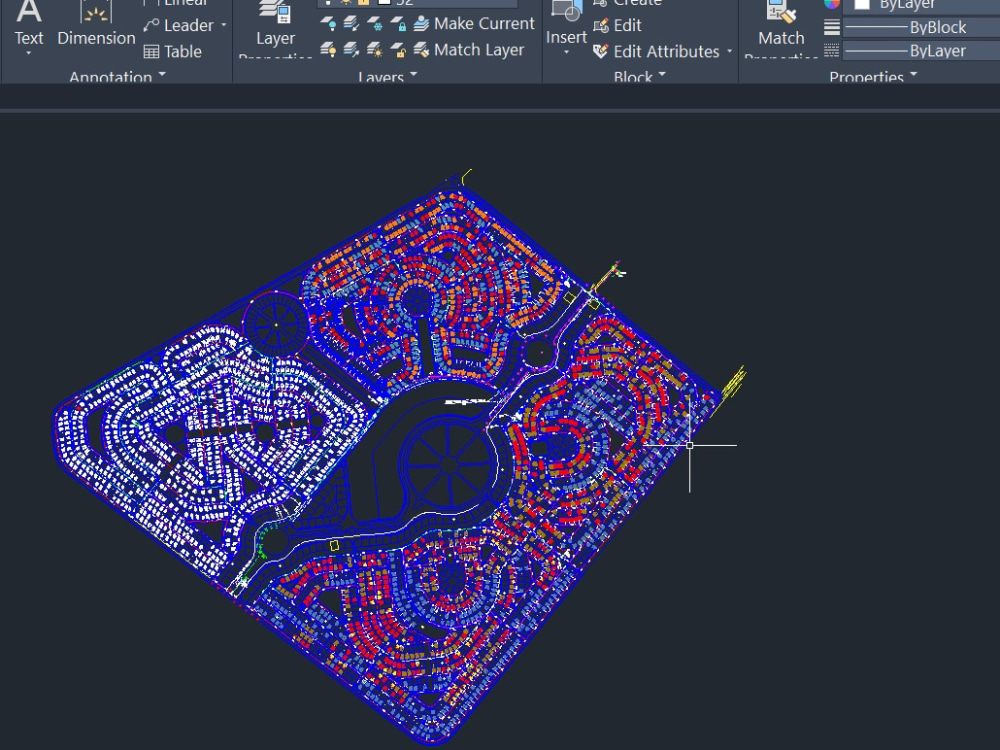
Task: Toggle the Freeze layer control
Action: [376, 23]
